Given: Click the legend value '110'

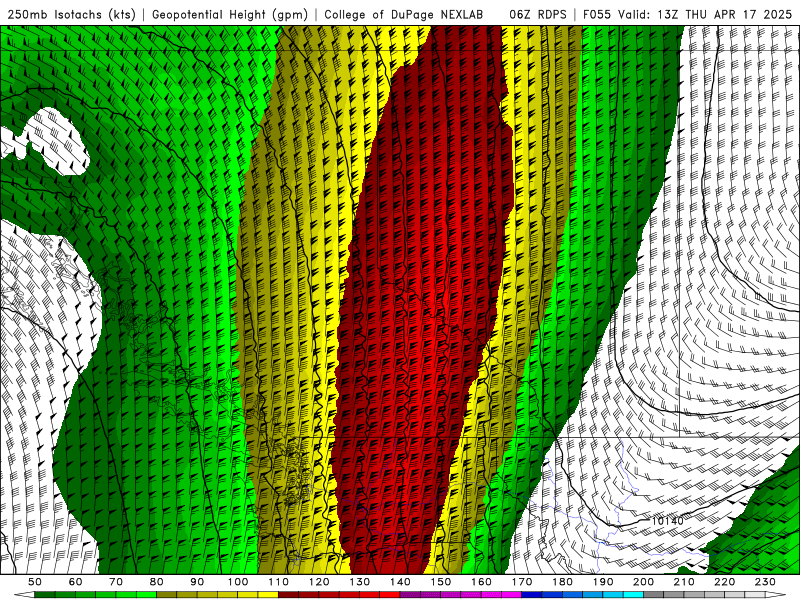Looking at the screenshot, I should click(x=279, y=582).
